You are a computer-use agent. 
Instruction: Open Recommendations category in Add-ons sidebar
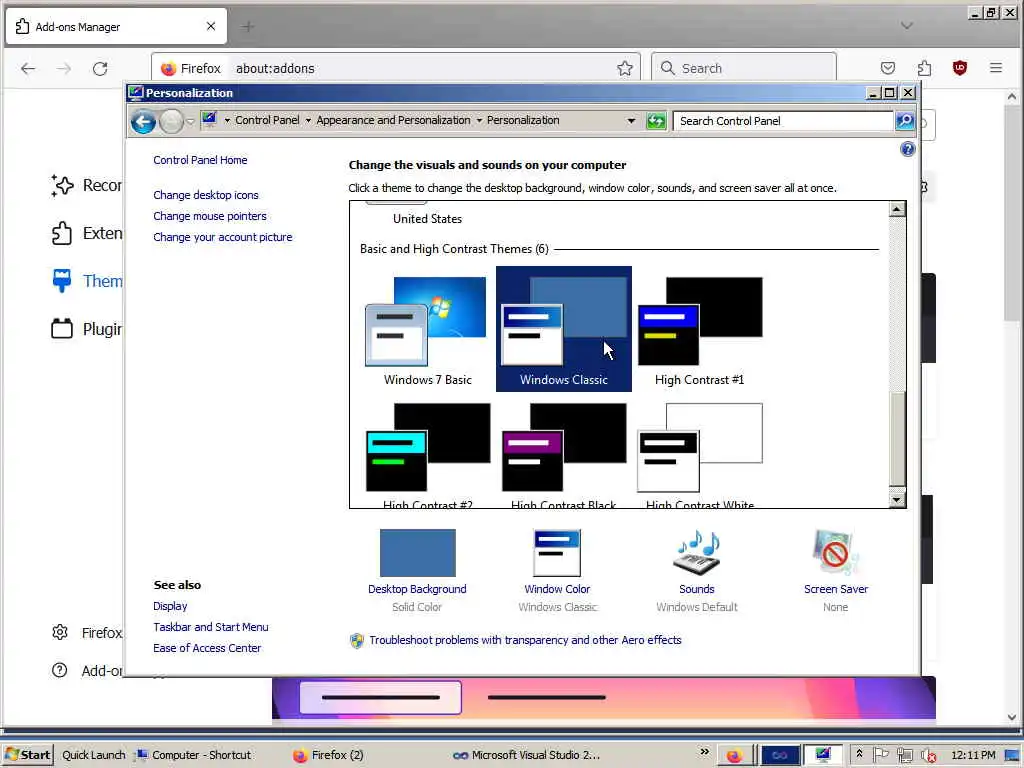click(x=86, y=185)
